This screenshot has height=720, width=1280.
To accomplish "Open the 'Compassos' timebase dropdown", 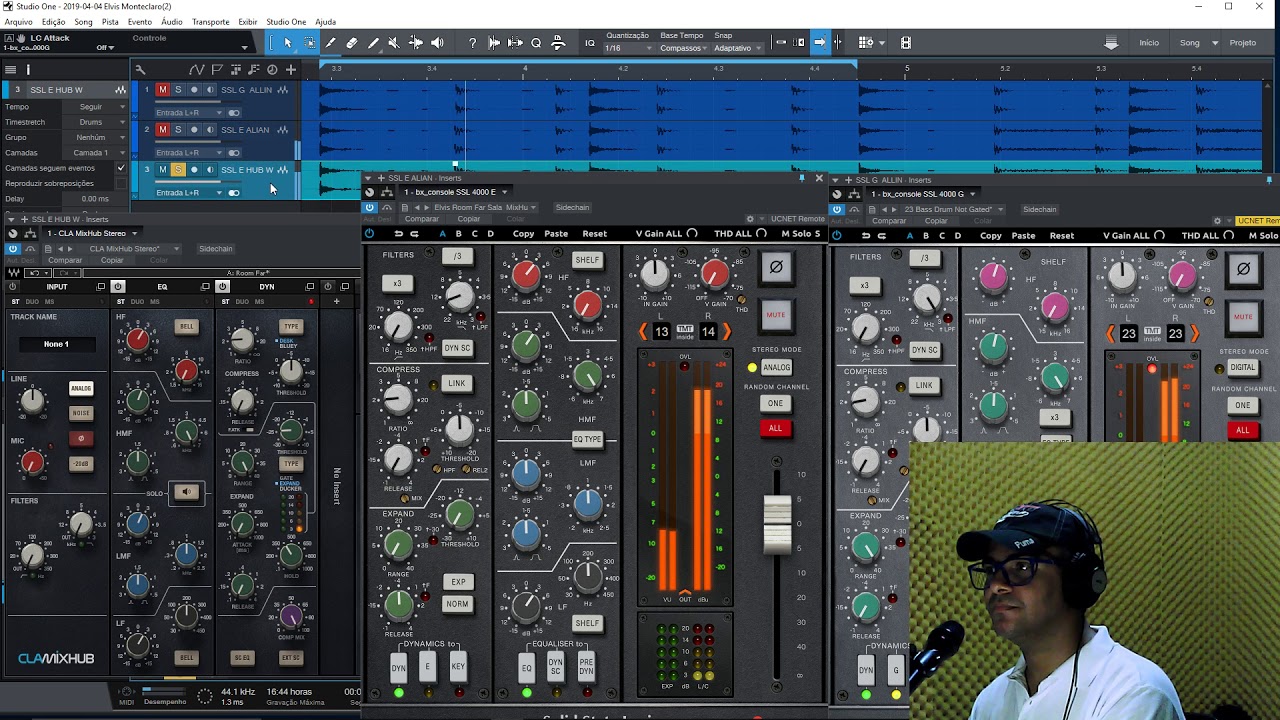I will pos(684,48).
